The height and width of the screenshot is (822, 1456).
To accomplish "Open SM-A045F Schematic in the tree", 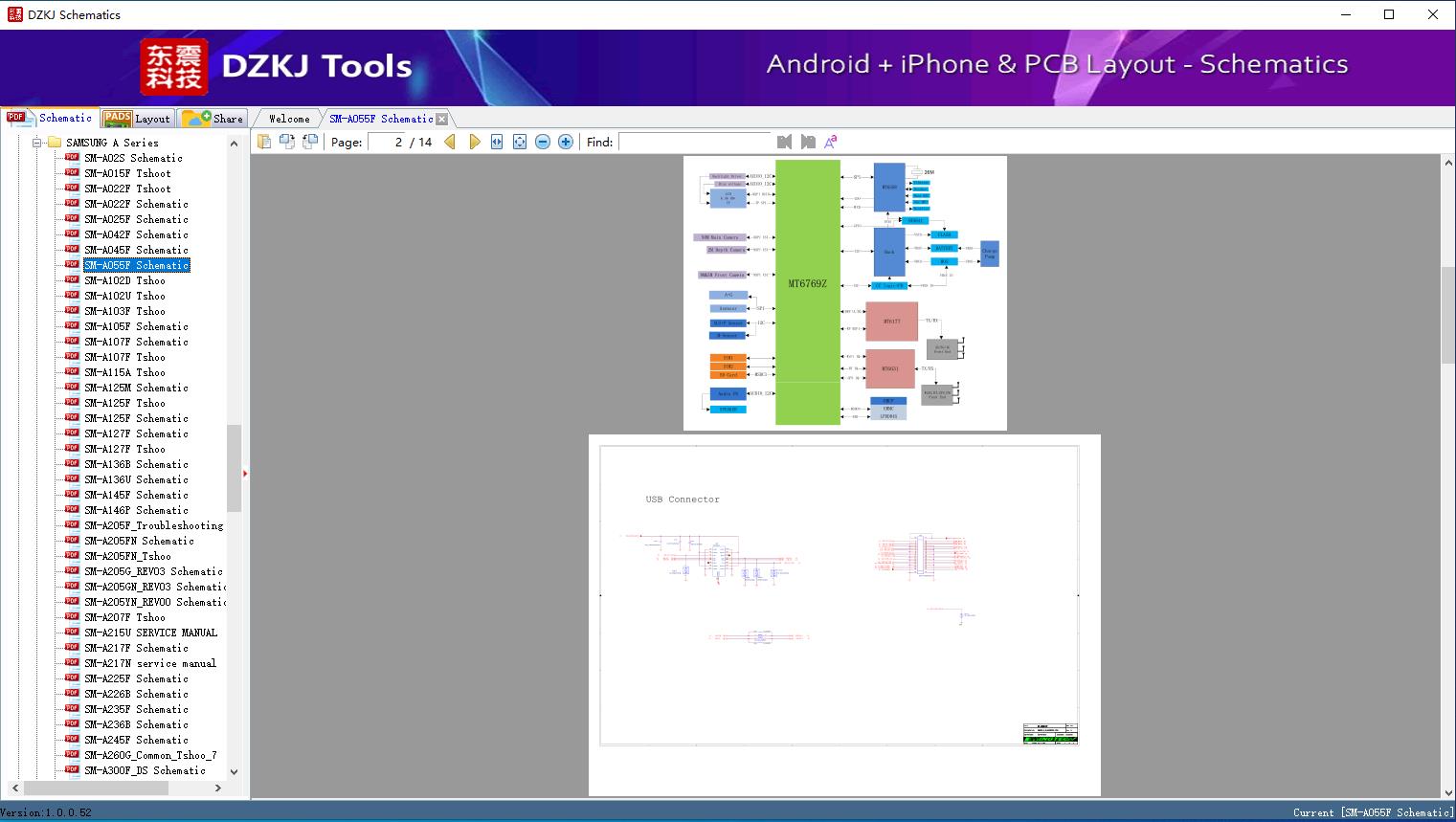I will point(136,250).
